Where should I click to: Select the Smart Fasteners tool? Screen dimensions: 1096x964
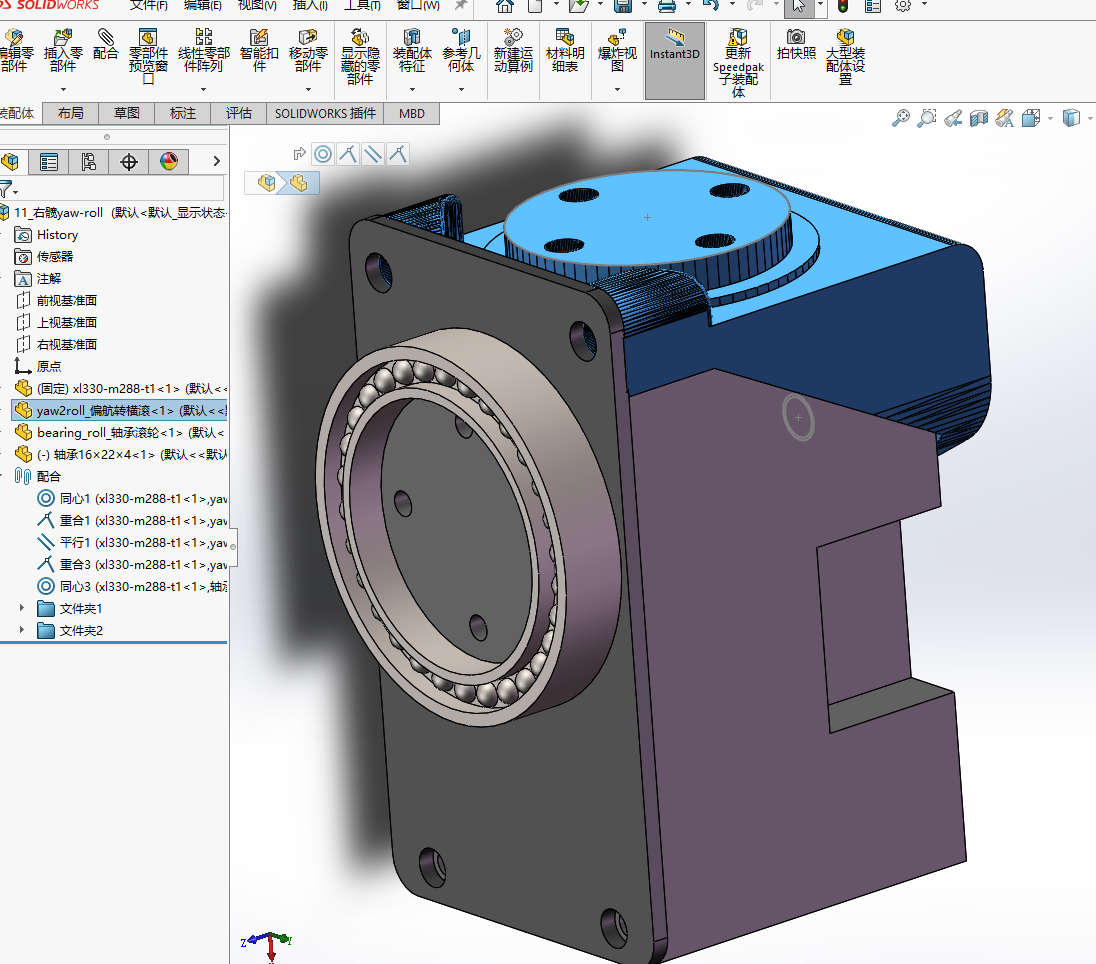[259, 50]
